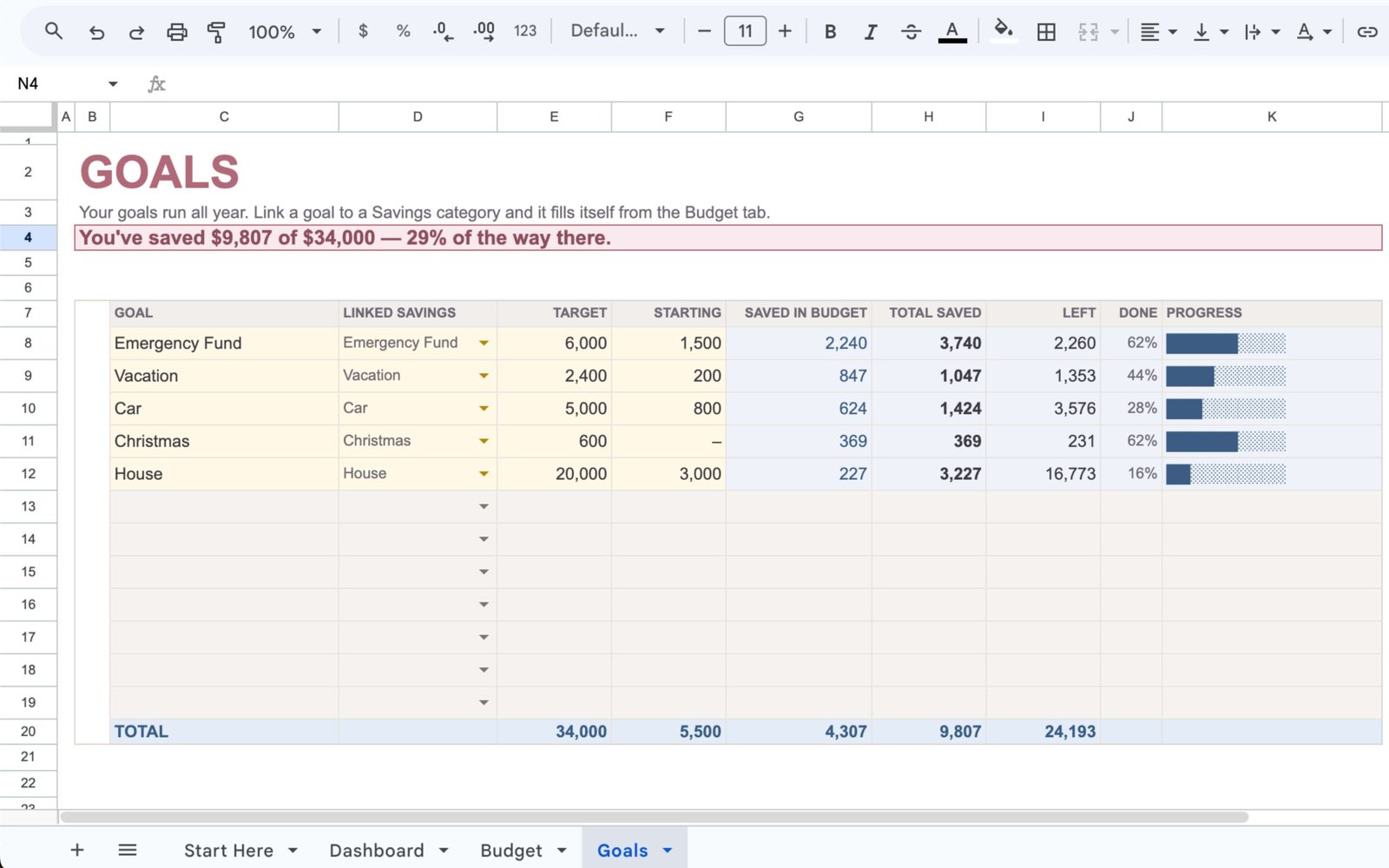
Task: Open text wrapping options
Action: point(1261,32)
